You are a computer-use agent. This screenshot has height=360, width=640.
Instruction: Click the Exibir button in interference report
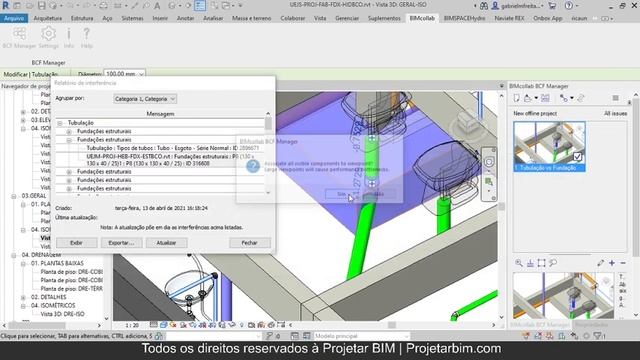pos(76,243)
